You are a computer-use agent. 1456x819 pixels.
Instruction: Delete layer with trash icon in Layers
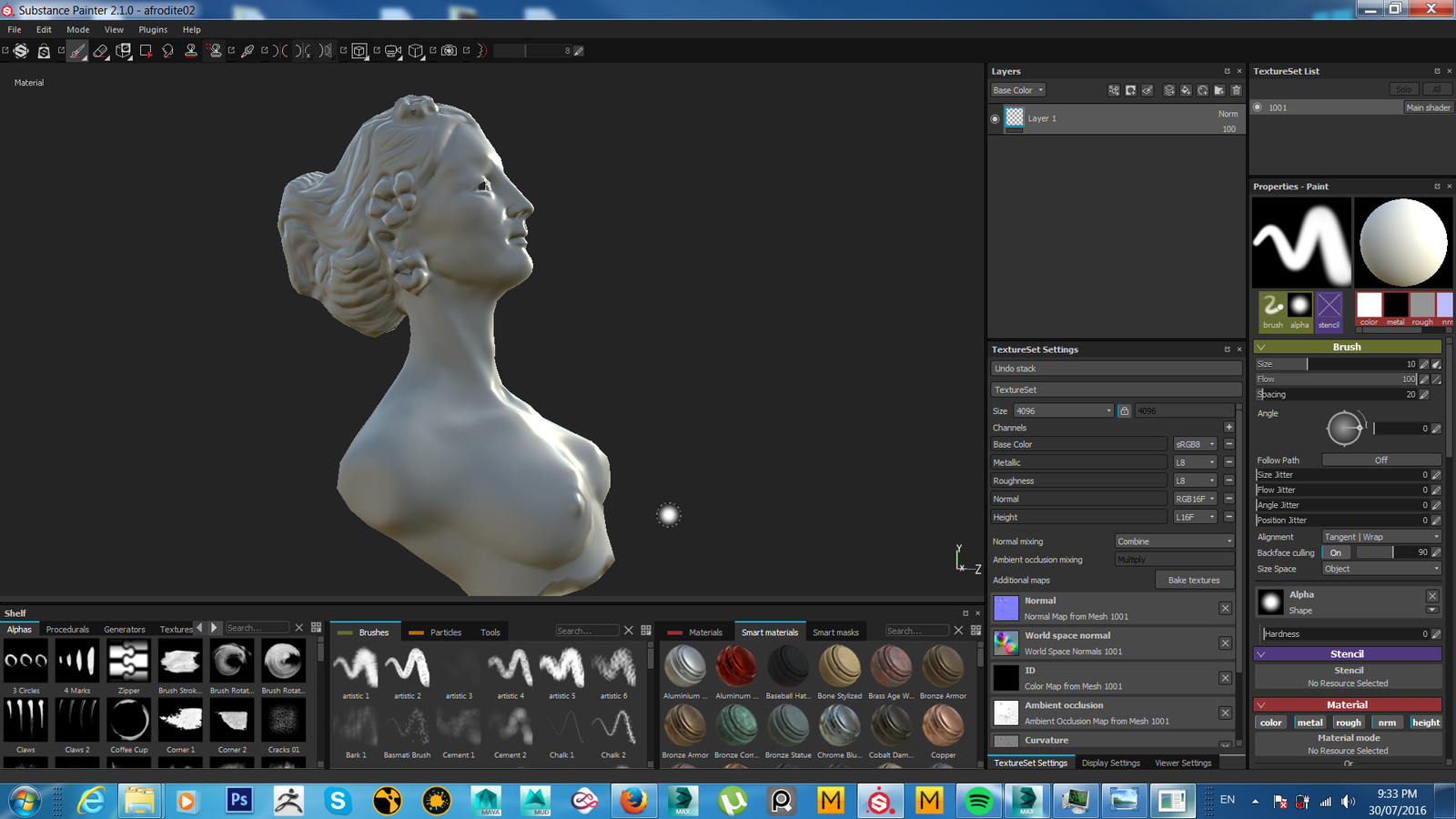[x=1236, y=90]
